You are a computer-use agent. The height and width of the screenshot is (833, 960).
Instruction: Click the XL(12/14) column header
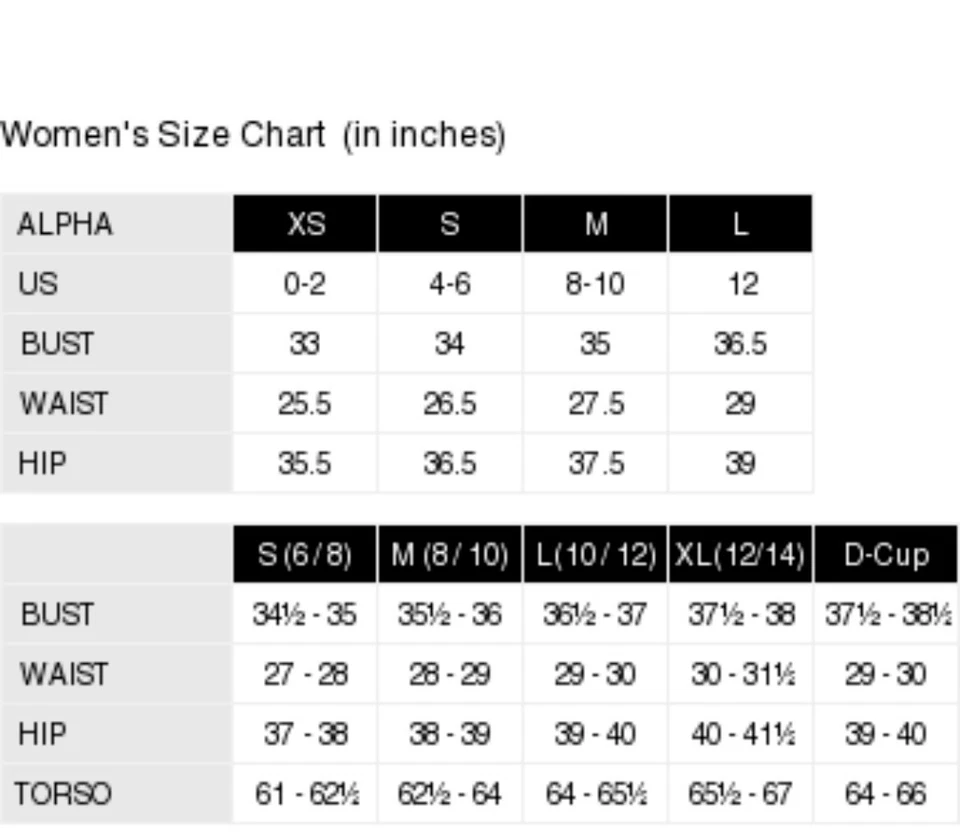point(741,554)
